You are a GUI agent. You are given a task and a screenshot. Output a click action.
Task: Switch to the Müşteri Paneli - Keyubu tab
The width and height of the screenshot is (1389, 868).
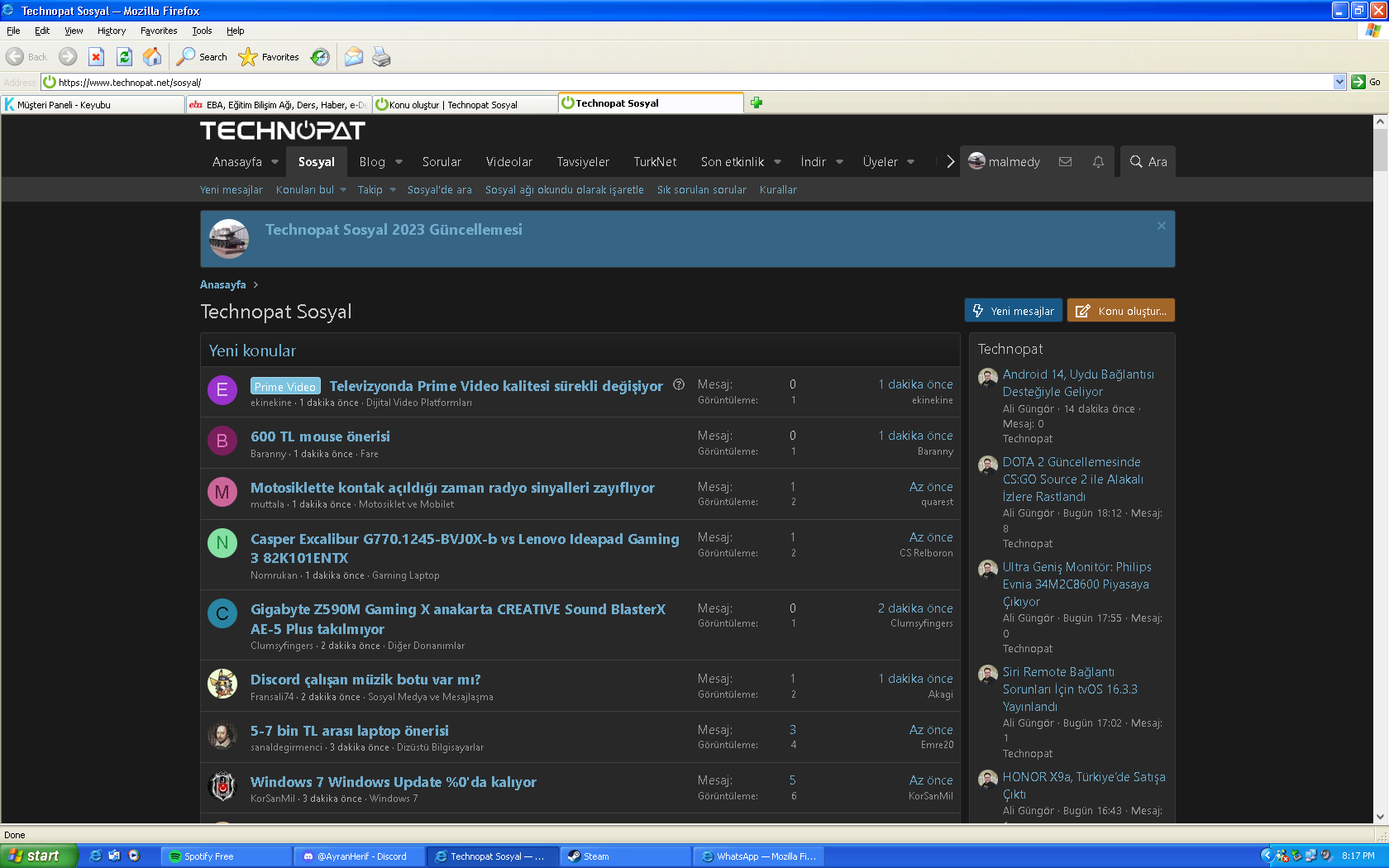(x=93, y=105)
